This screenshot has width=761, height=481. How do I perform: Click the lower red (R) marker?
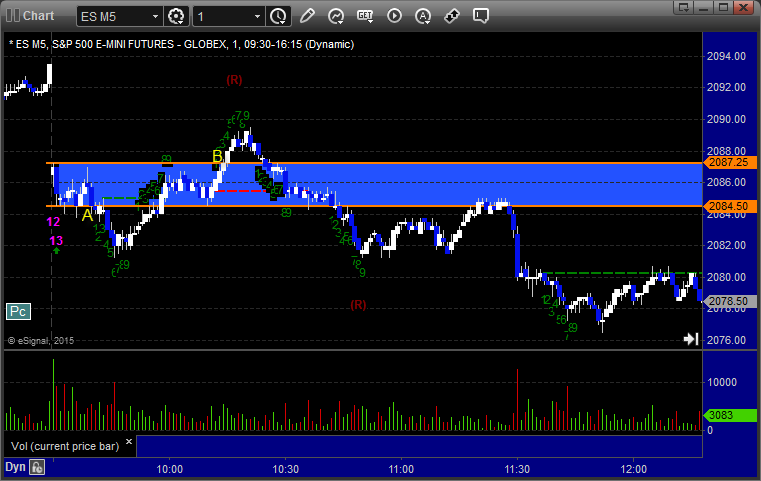pos(358,305)
